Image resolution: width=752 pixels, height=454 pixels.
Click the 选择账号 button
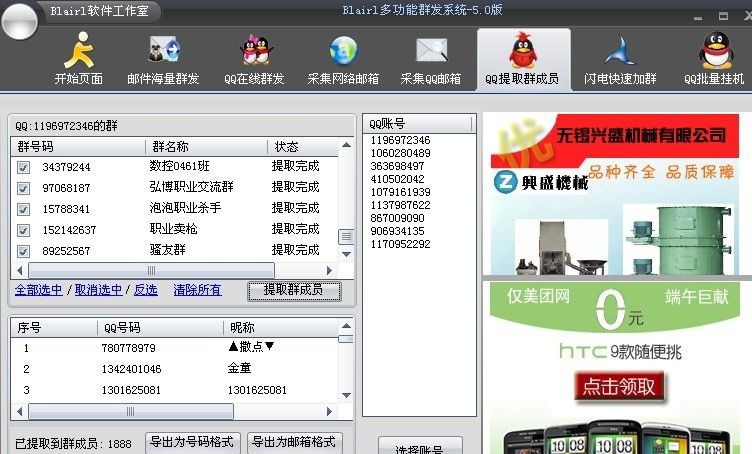tap(420, 446)
